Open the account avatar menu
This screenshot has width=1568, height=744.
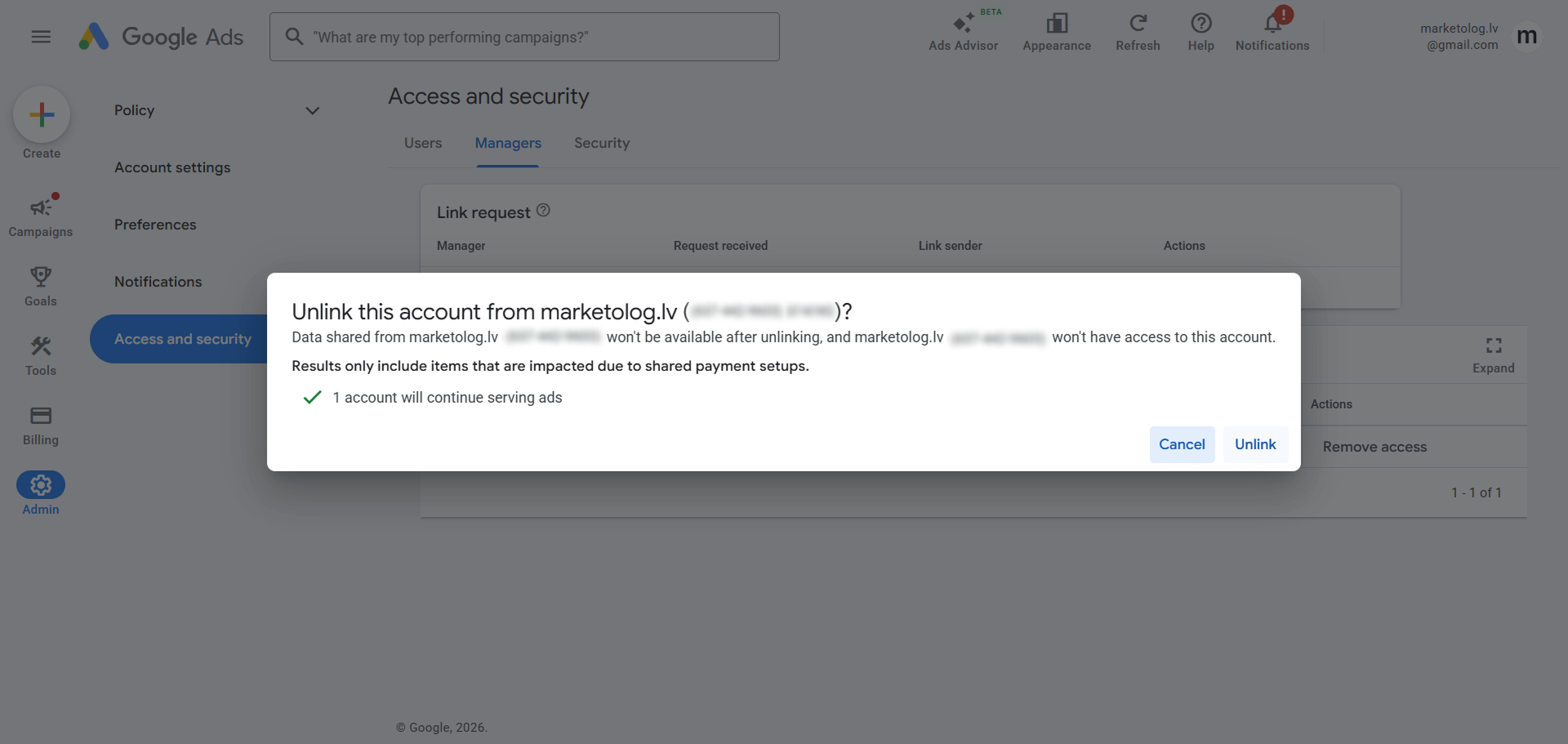[1526, 37]
